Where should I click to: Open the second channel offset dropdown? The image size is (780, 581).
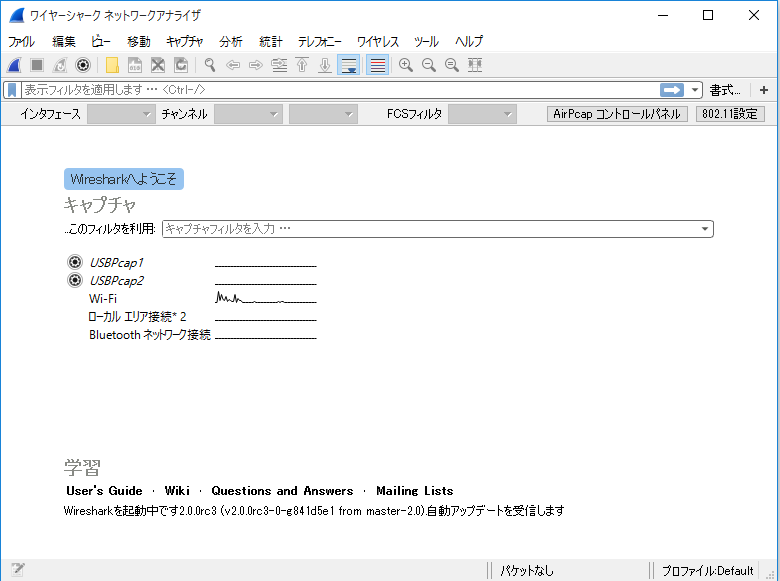[323, 114]
